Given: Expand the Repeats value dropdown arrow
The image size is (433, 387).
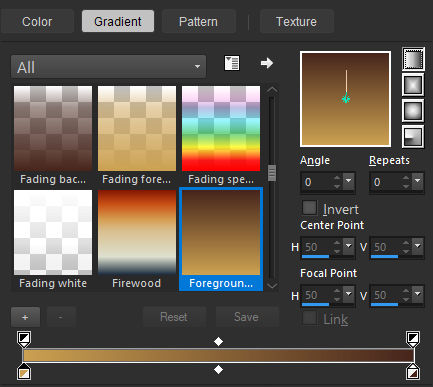Looking at the screenshot, I should tap(417, 181).
